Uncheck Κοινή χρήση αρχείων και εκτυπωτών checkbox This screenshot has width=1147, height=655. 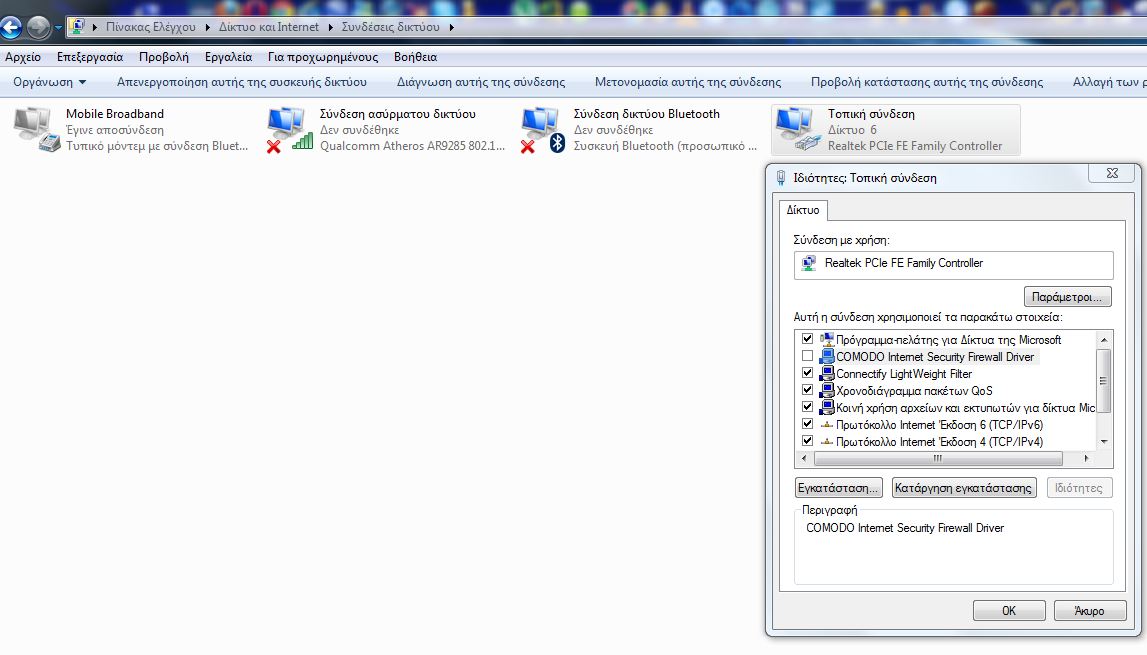click(x=808, y=407)
